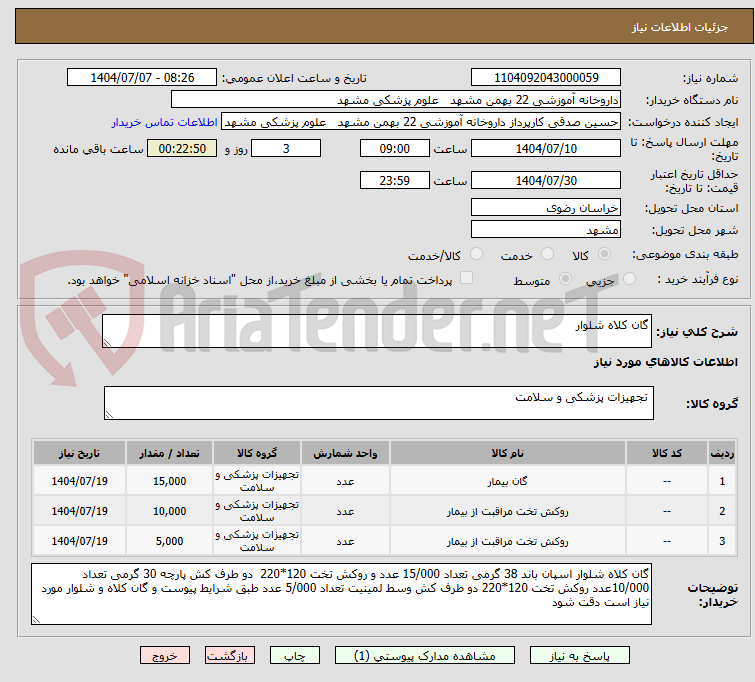Click the تاریخ نیاز column header
This screenshot has height=682, width=755.
coord(79,453)
